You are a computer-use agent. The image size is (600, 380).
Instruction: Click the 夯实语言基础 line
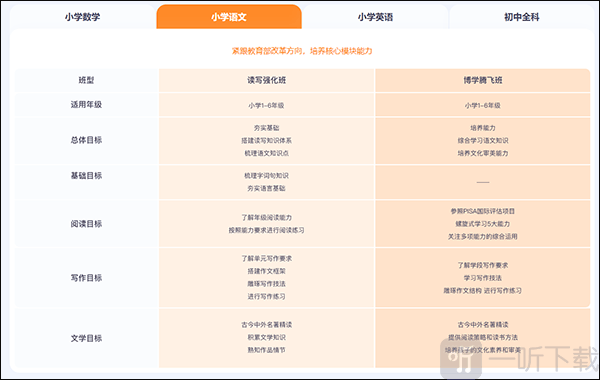tap(266, 188)
